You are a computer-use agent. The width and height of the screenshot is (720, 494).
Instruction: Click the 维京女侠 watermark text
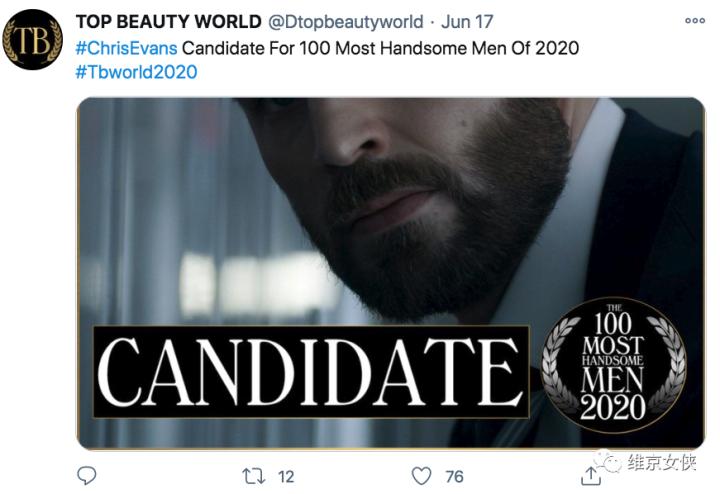pos(661,462)
